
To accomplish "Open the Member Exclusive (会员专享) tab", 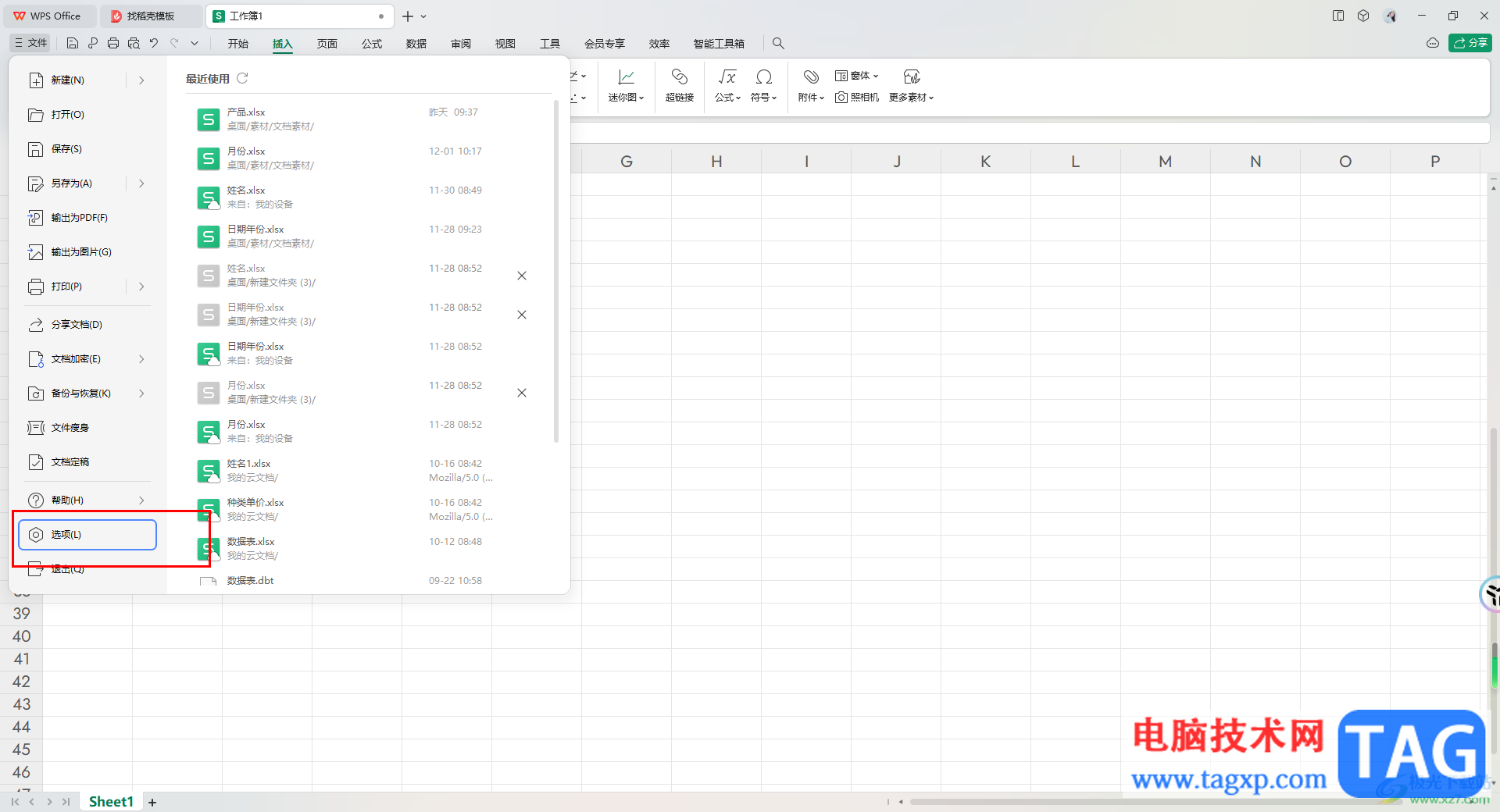I will click(x=605, y=44).
